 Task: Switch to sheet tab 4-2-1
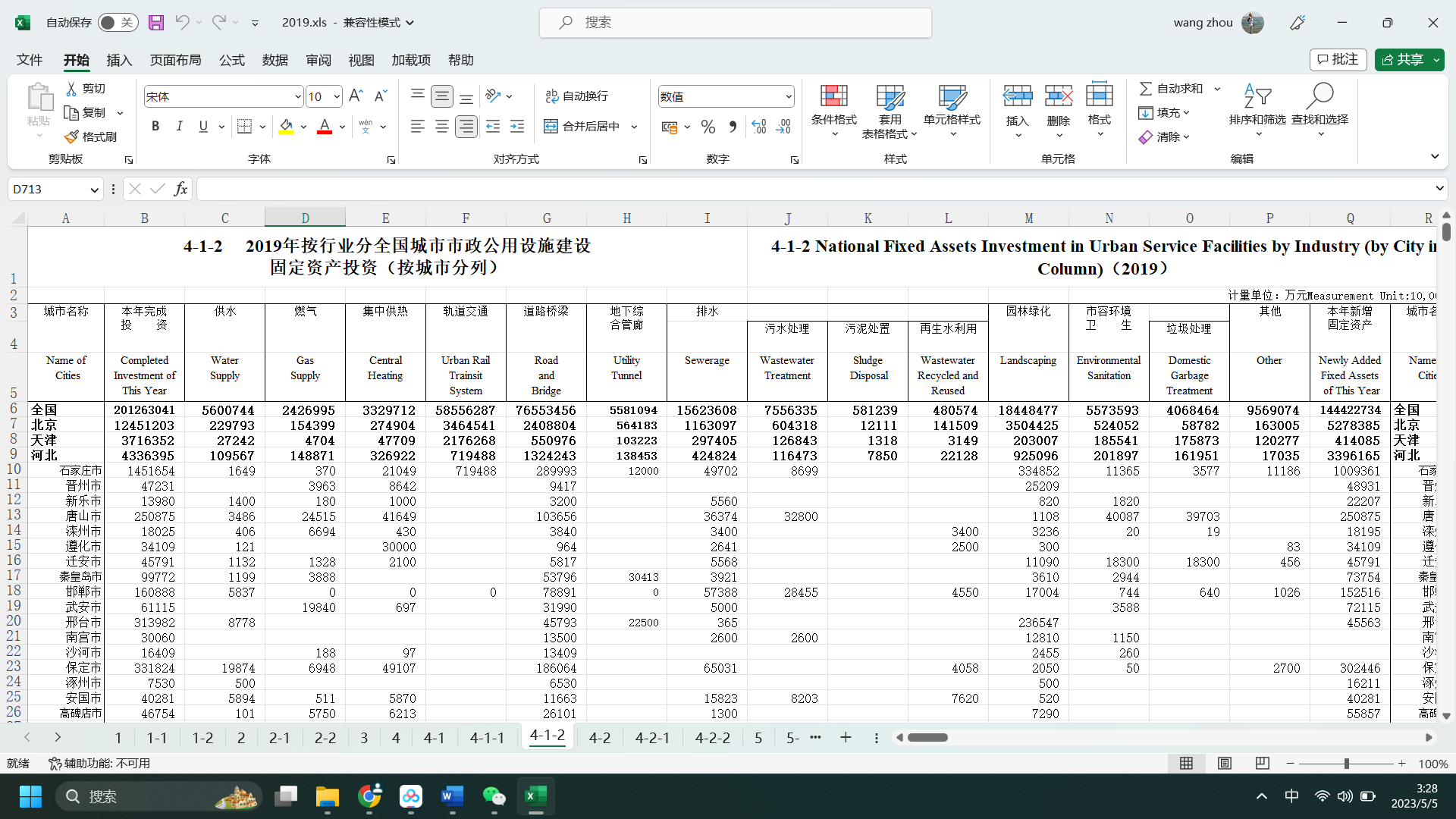point(652,738)
